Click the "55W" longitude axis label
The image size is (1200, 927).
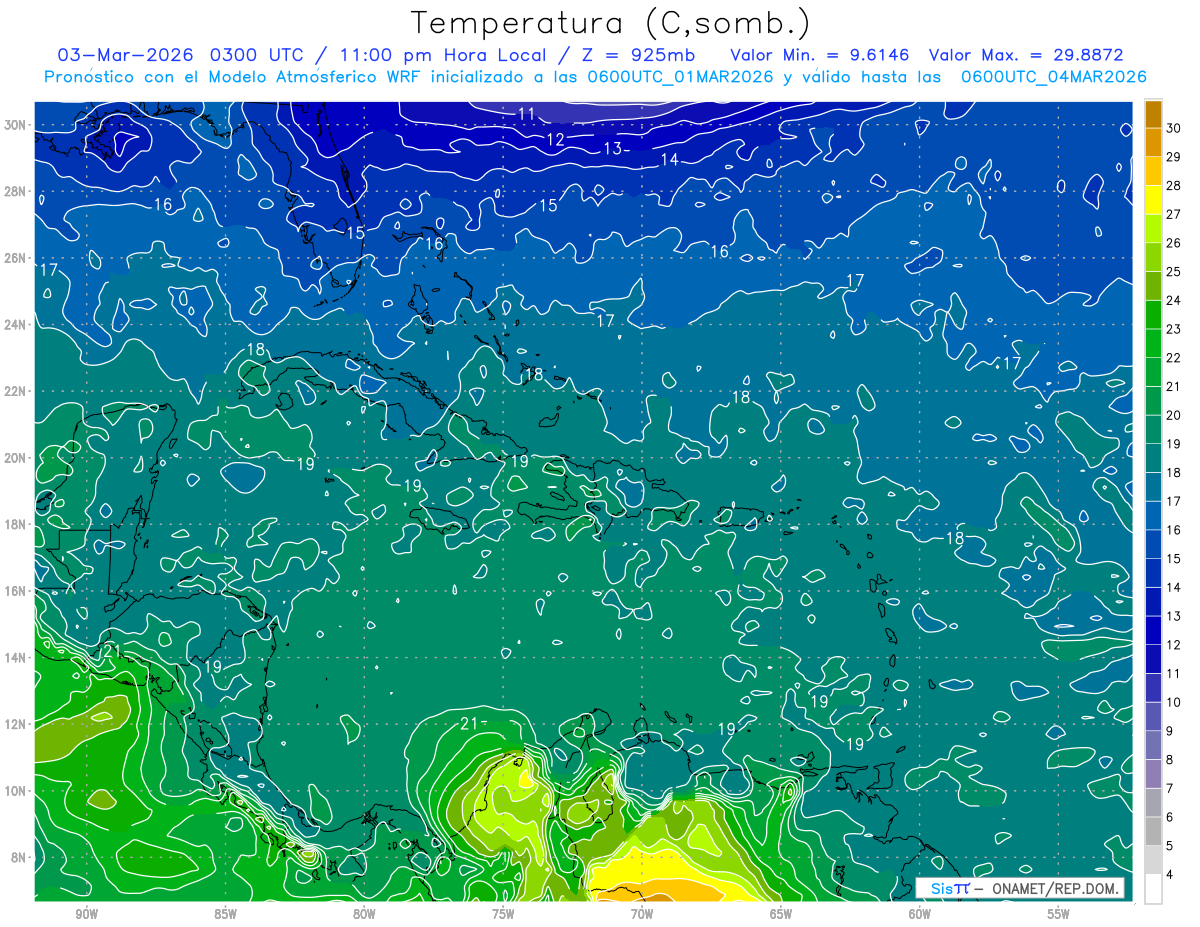(x=1059, y=914)
